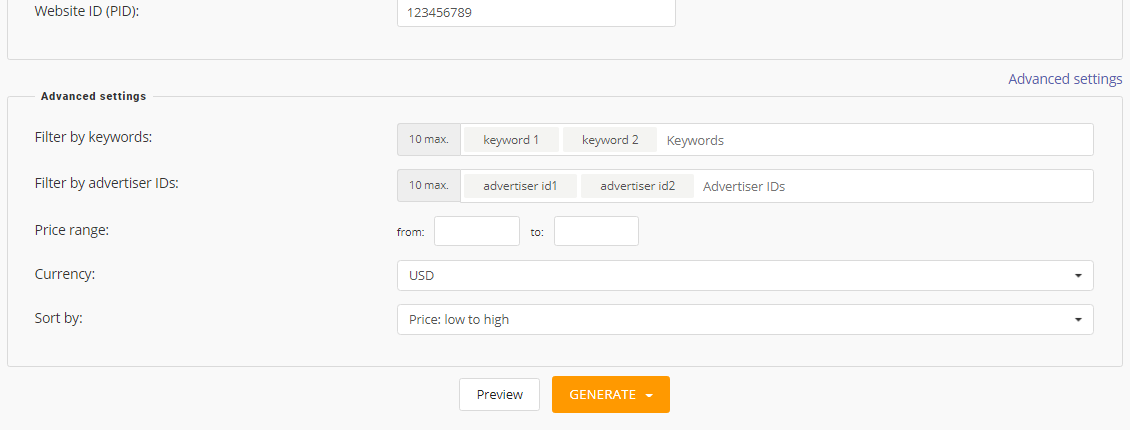Click the price range 'from' field
The image size is (1130, 430).
tap(477, 231)
